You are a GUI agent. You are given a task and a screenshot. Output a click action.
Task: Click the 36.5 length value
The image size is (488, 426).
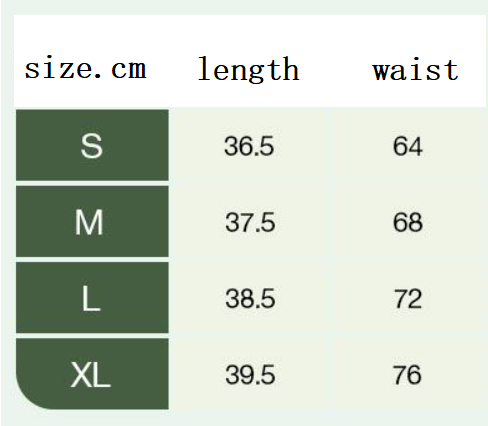coord(249,146)
